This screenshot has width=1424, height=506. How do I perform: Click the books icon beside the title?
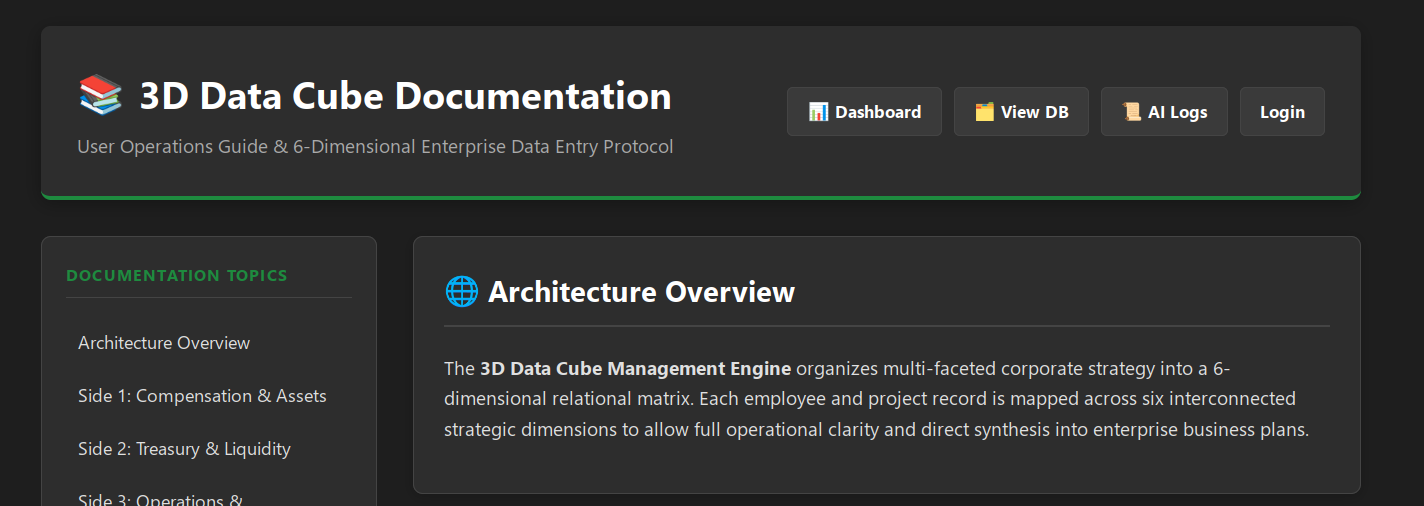[100, 96]
